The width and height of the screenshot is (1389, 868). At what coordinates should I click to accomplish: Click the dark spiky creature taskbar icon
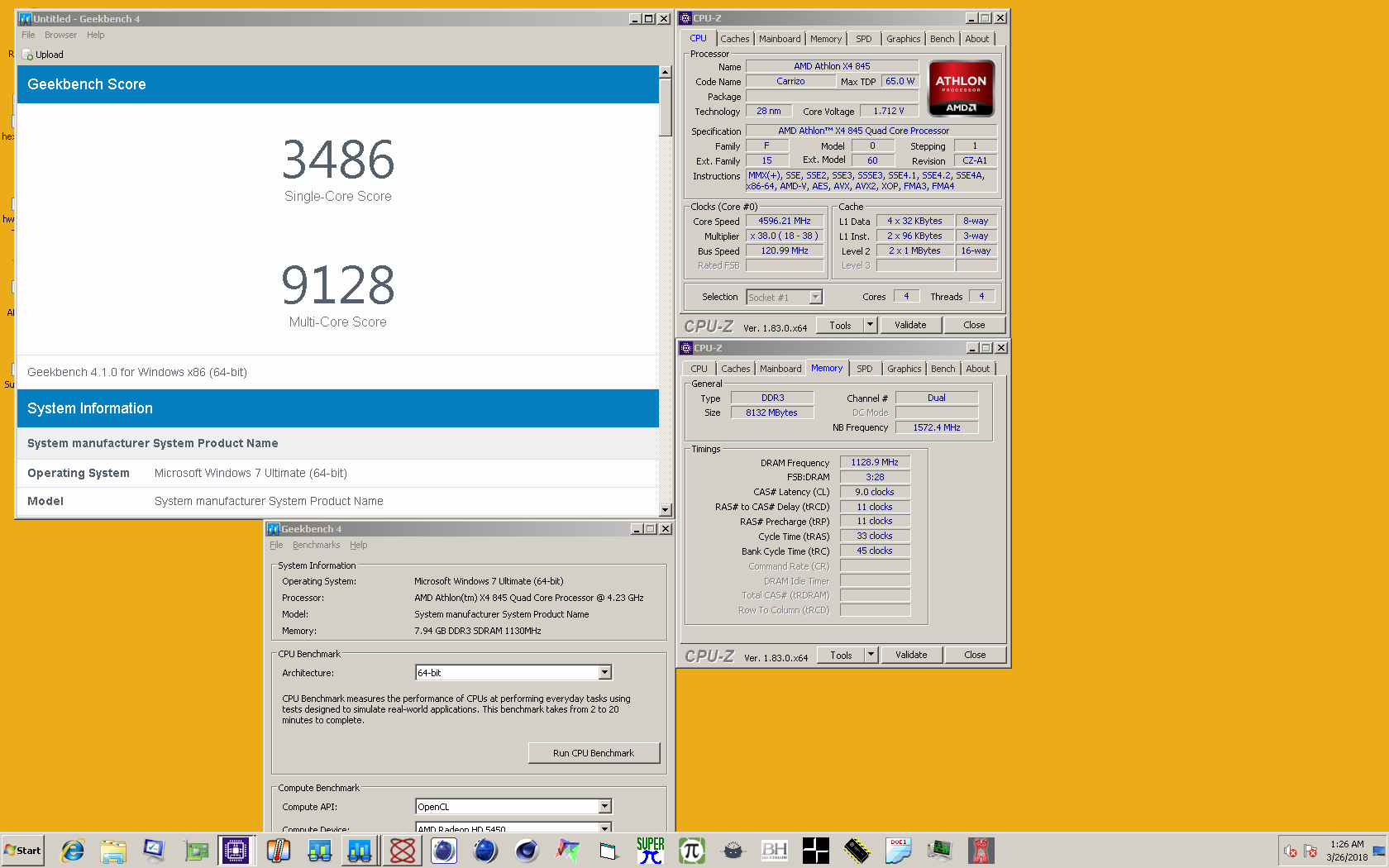coord(733,850)
